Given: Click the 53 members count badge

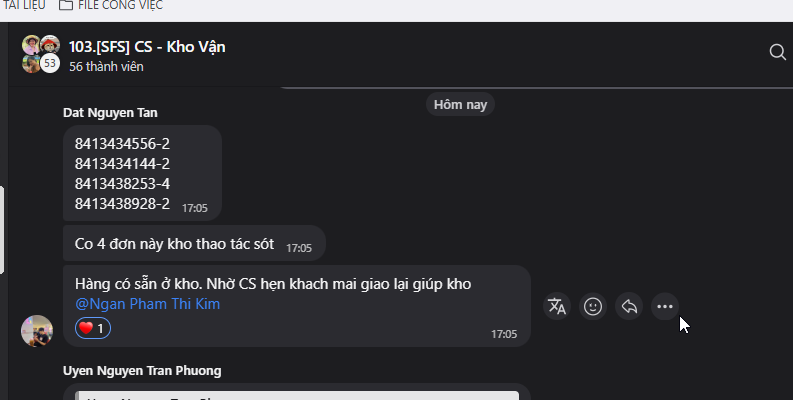Looking at the screenshot, I should pos(50,64).
